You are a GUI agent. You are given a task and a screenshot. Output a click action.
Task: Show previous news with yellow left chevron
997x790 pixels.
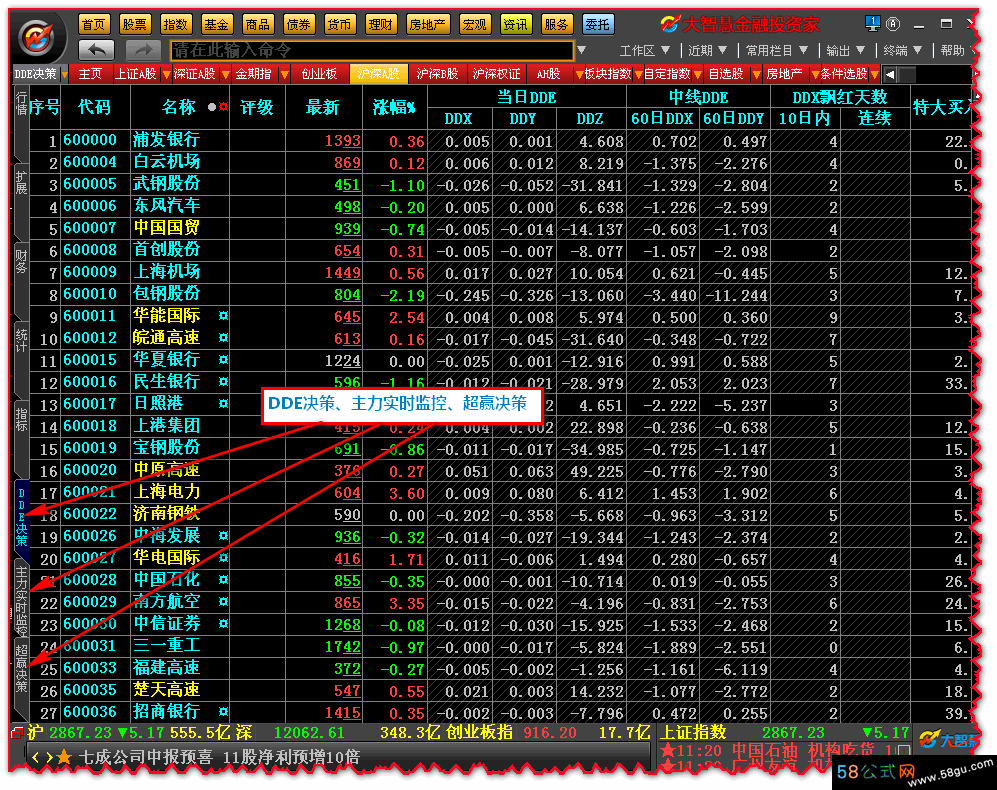(x=36, y=757)
